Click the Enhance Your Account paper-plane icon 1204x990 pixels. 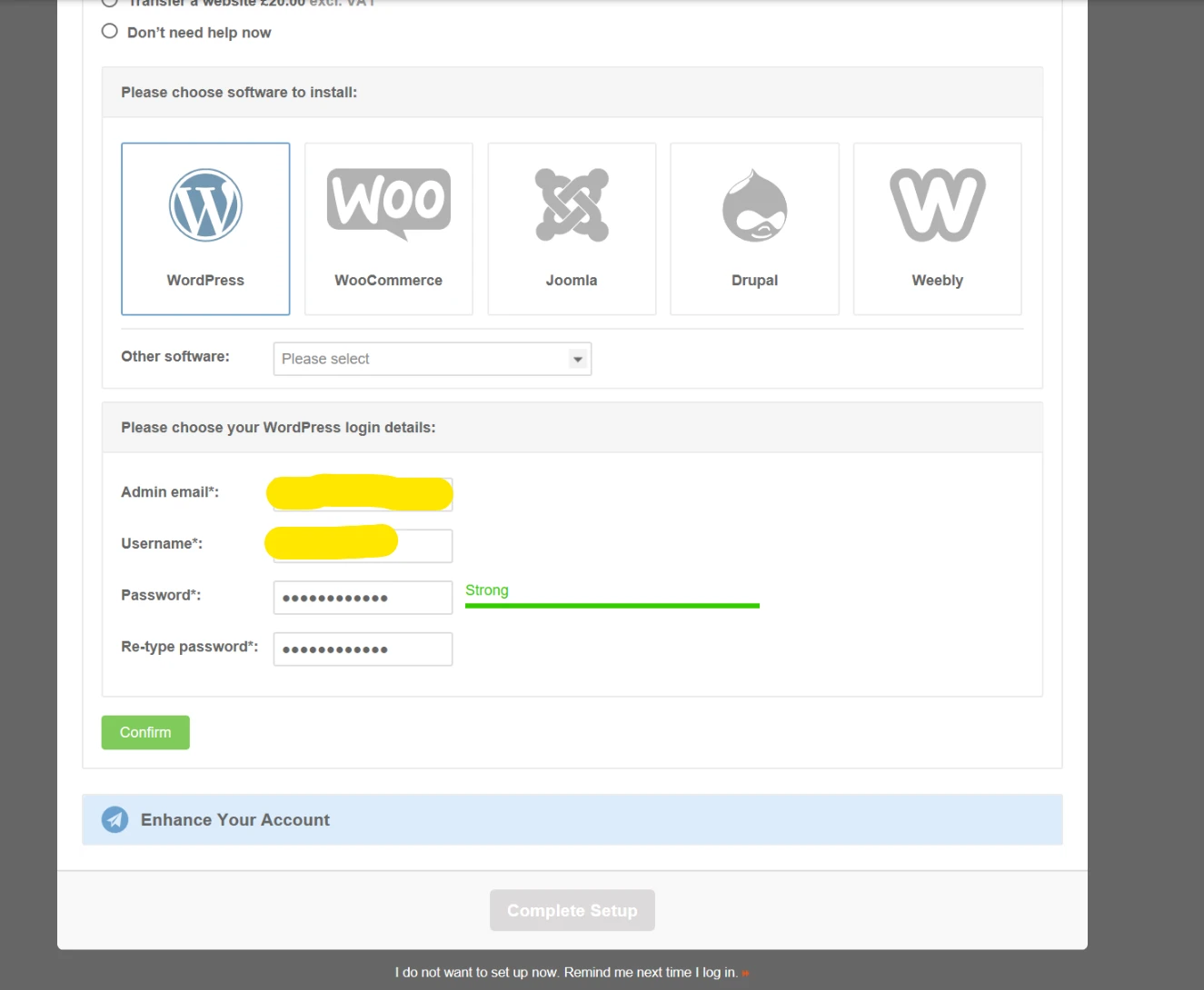(114, 819)
